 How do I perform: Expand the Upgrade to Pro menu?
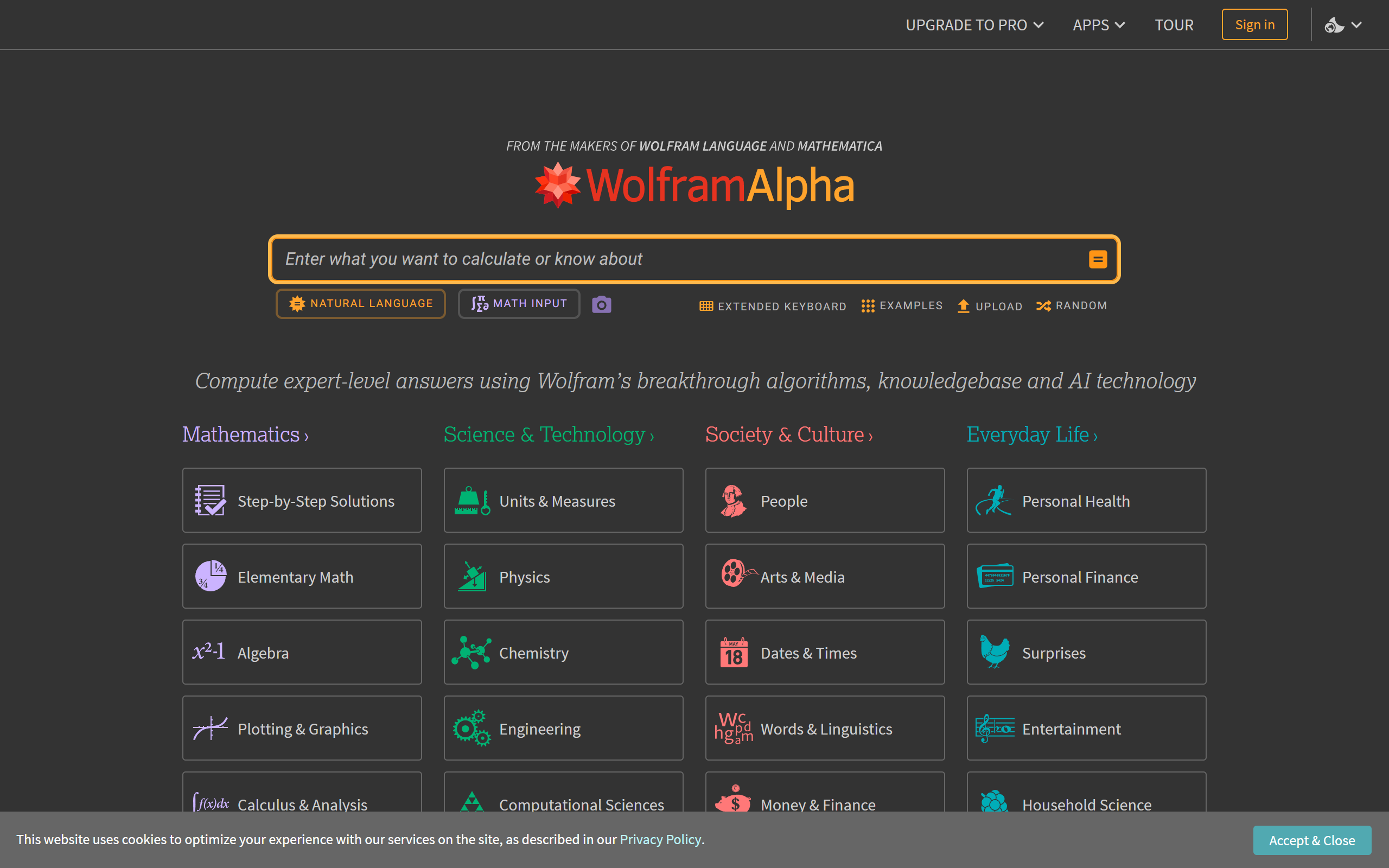coord(974,25)
